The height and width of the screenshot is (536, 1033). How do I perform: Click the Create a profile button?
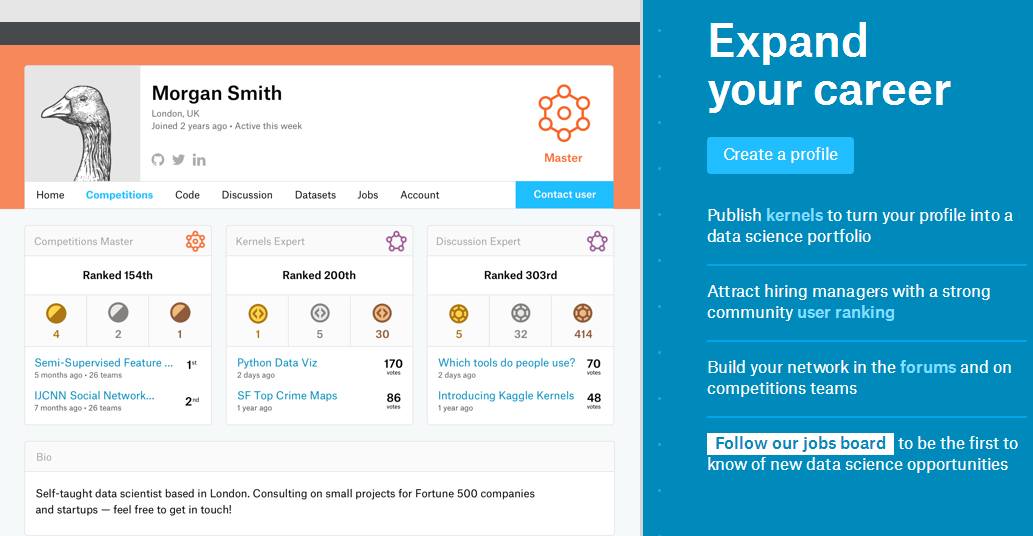pyautogui.click(x=780, y=155)
